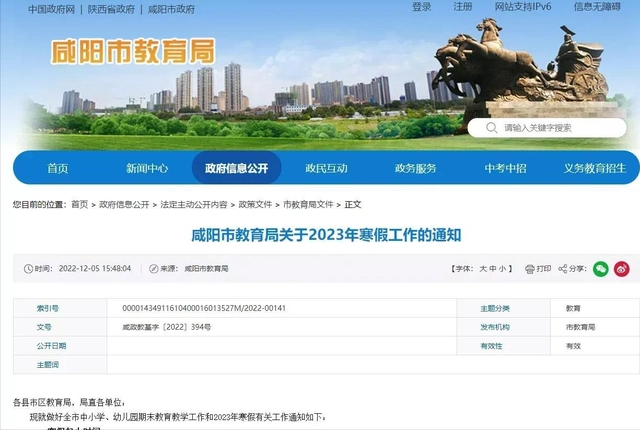Click the share icon next to 分享
Viewport: 640px width, 430px height.
point(562,269)
